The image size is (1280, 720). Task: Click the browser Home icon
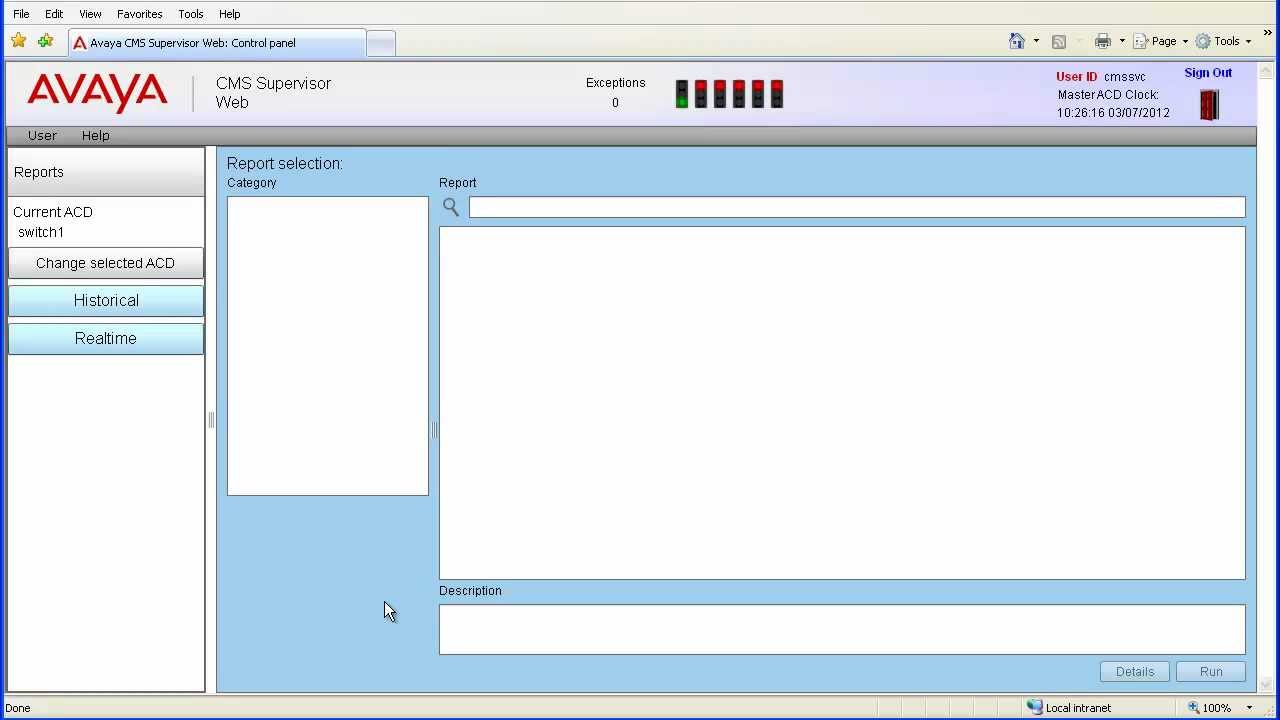pos(1017,41)
